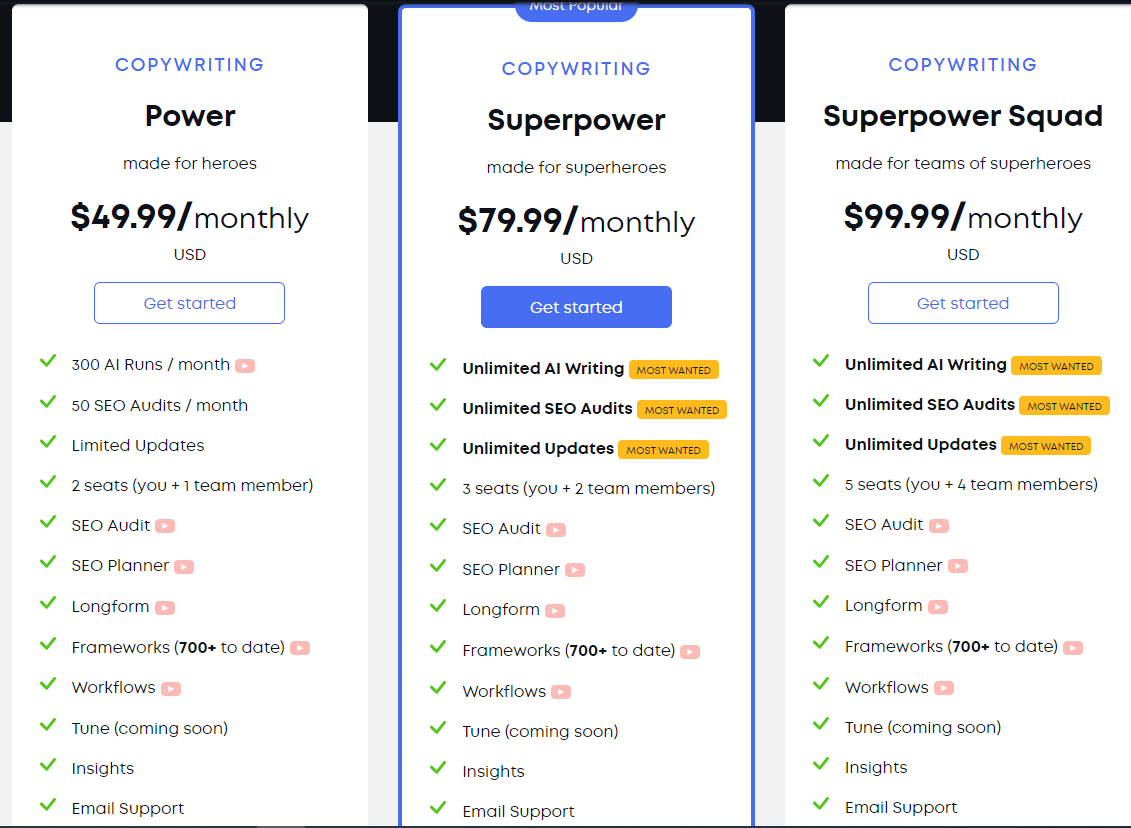Screen dimensions: 1131x828
Task: Click Get started under Power plan
Action: tap(189, 303)
